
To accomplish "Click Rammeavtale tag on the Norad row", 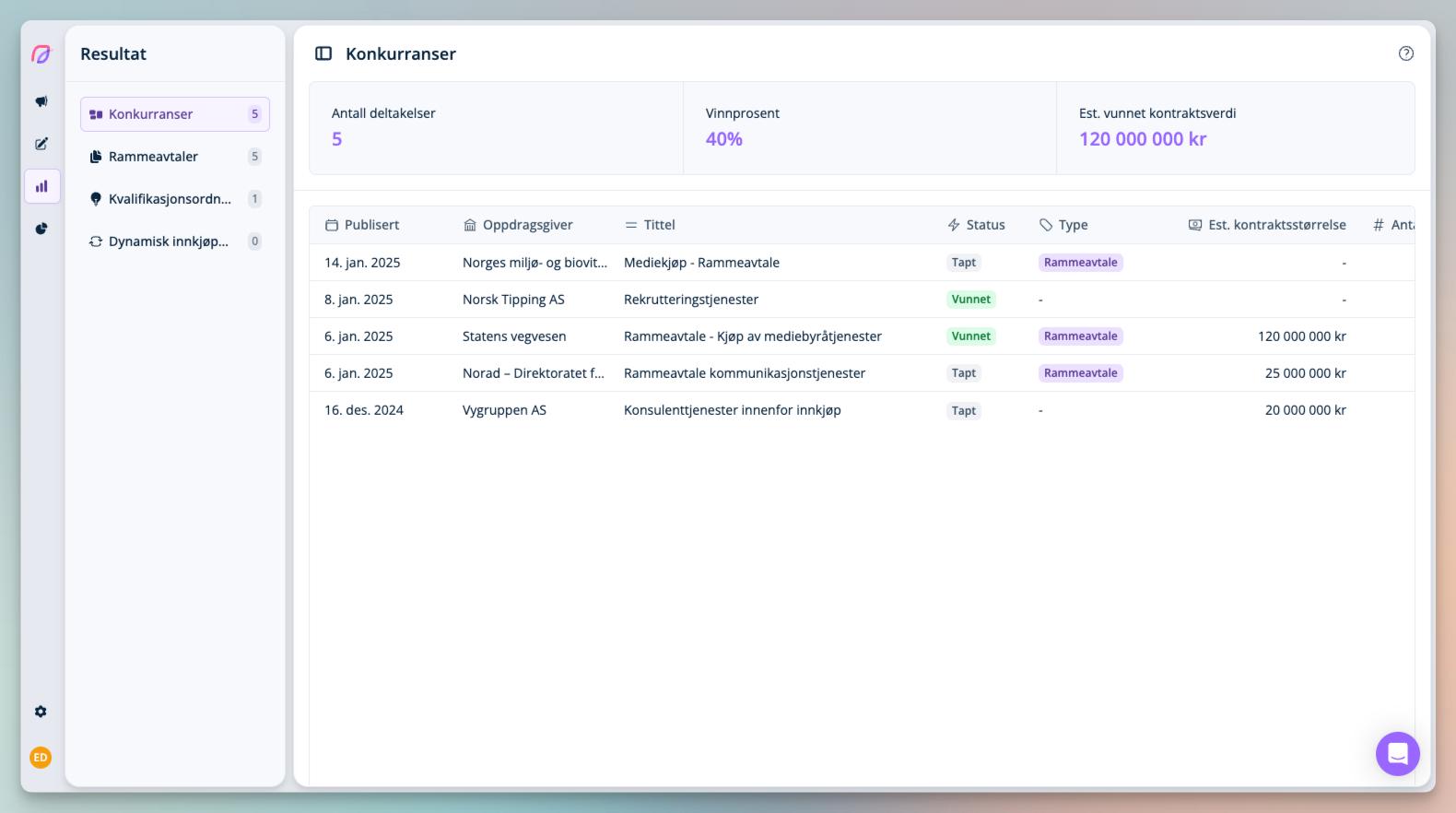I will point(1080,373).
